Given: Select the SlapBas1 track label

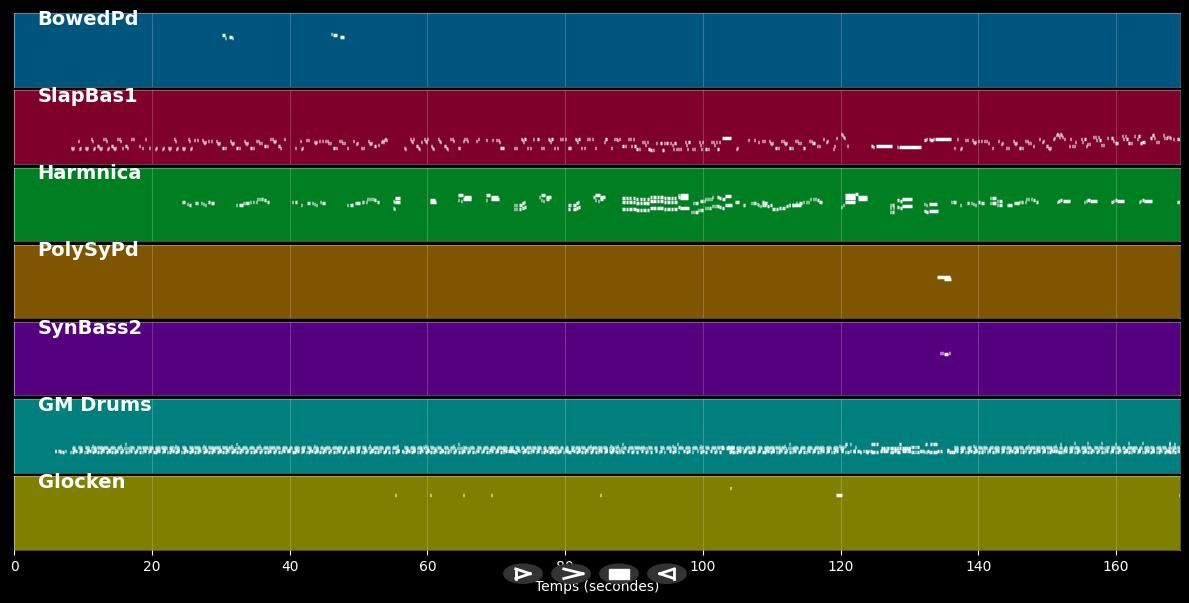Looking at the screenshot, I should point(87,96).
